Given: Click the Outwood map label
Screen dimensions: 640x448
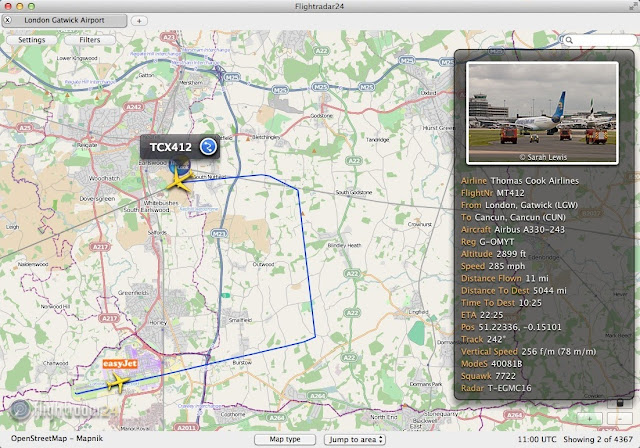Looking at the screenshot, I should [263, 264].
